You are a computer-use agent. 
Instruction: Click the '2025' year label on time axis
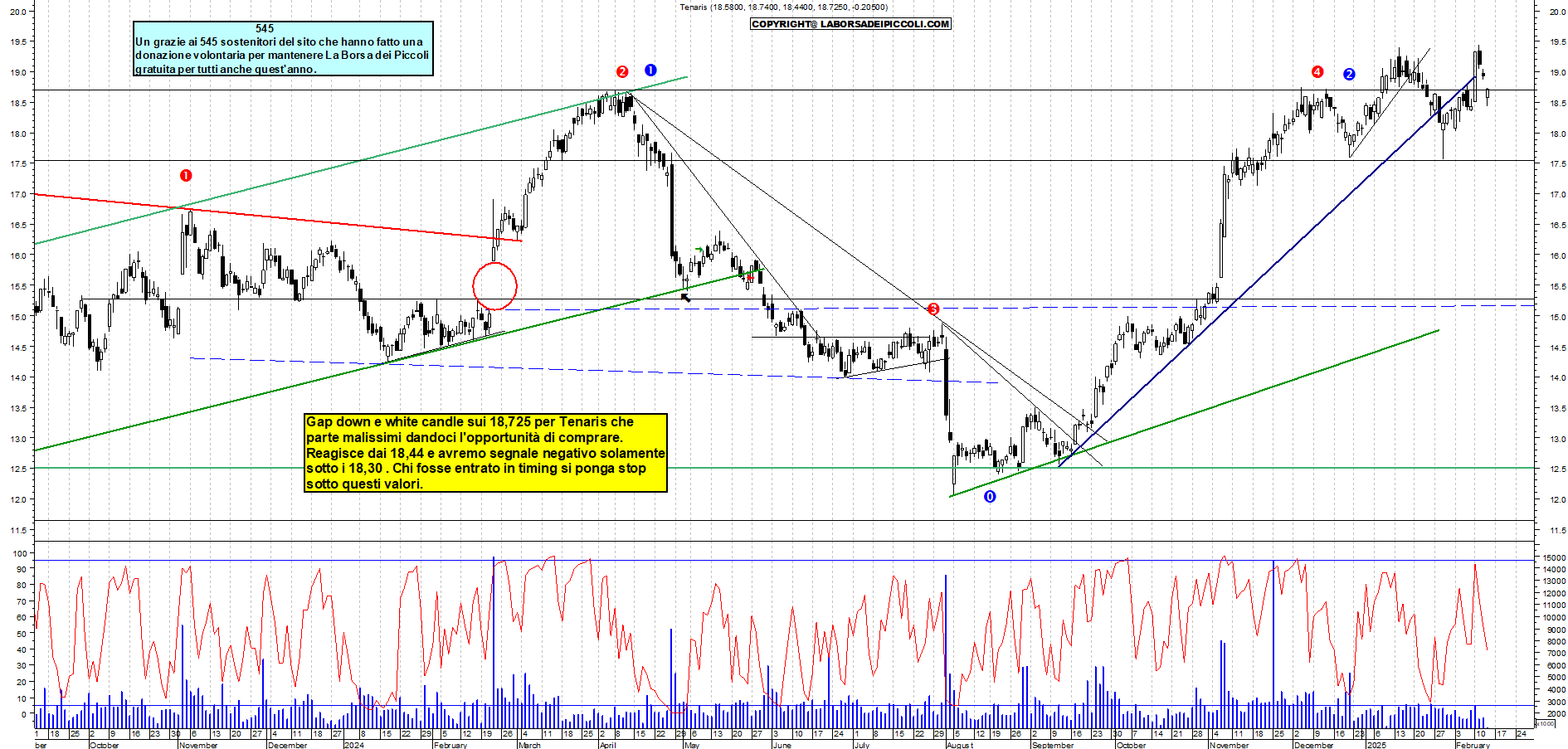(1376, 745)
